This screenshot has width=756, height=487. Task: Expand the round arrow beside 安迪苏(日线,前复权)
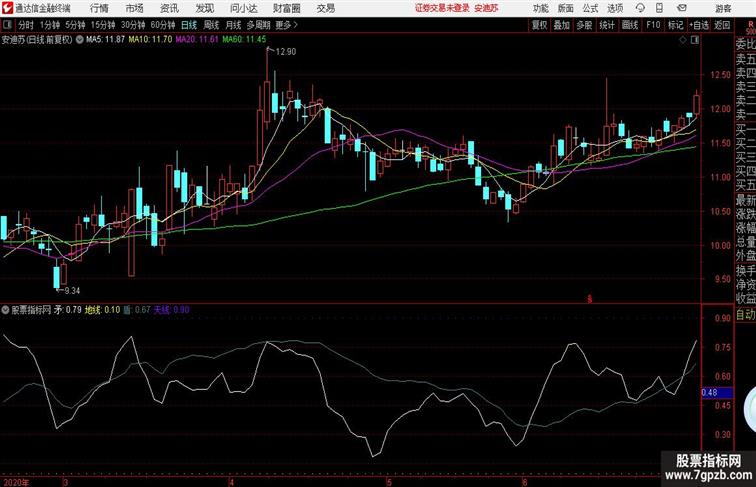point(80,40)
